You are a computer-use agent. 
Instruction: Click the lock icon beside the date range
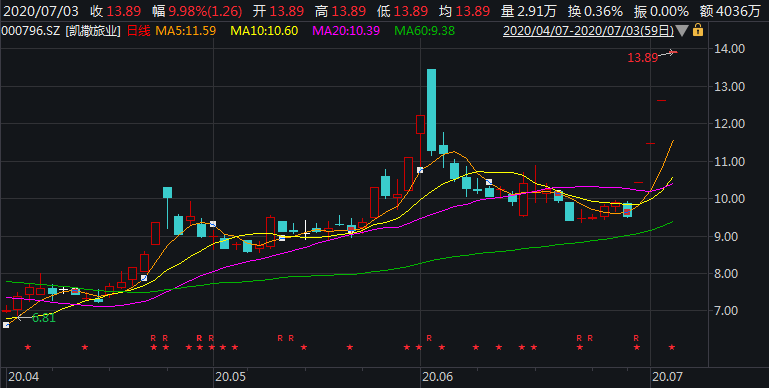(x=697, y=30)
